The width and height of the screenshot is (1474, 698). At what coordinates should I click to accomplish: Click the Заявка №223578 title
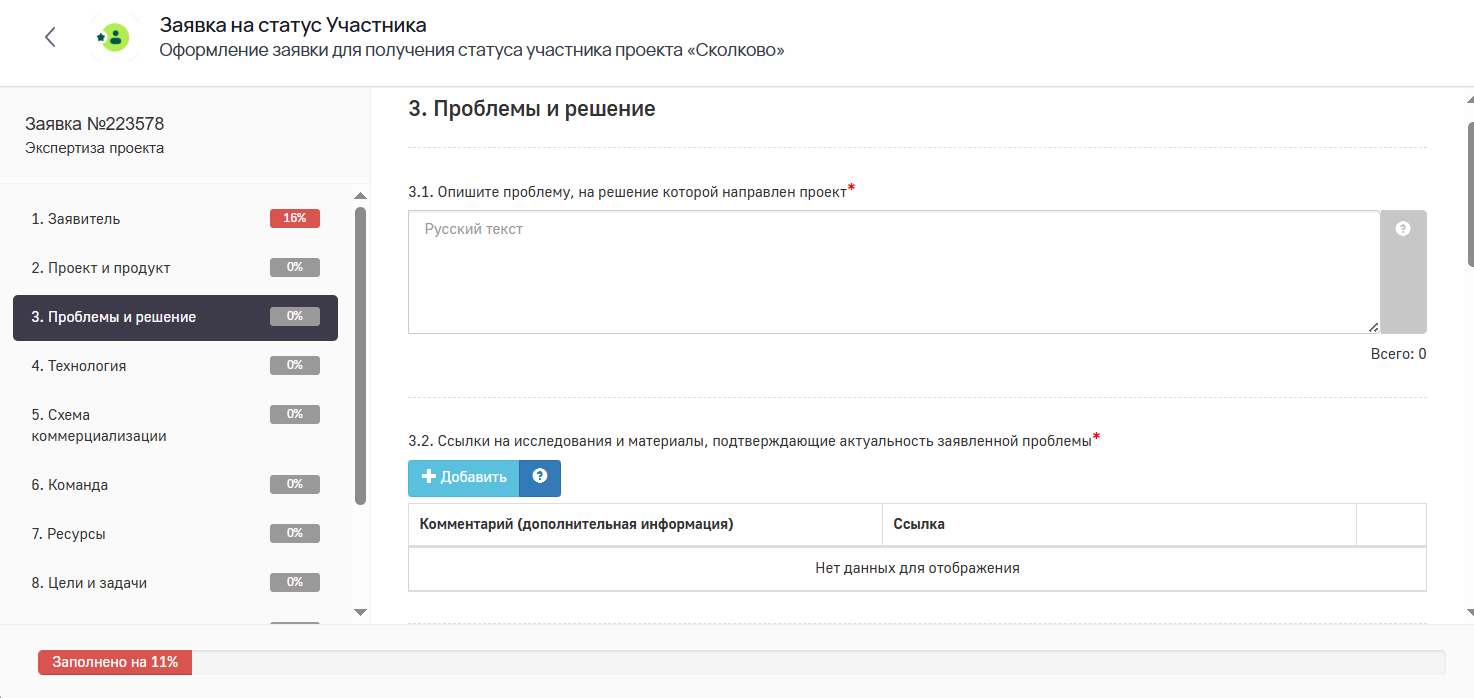pos(95,124)
